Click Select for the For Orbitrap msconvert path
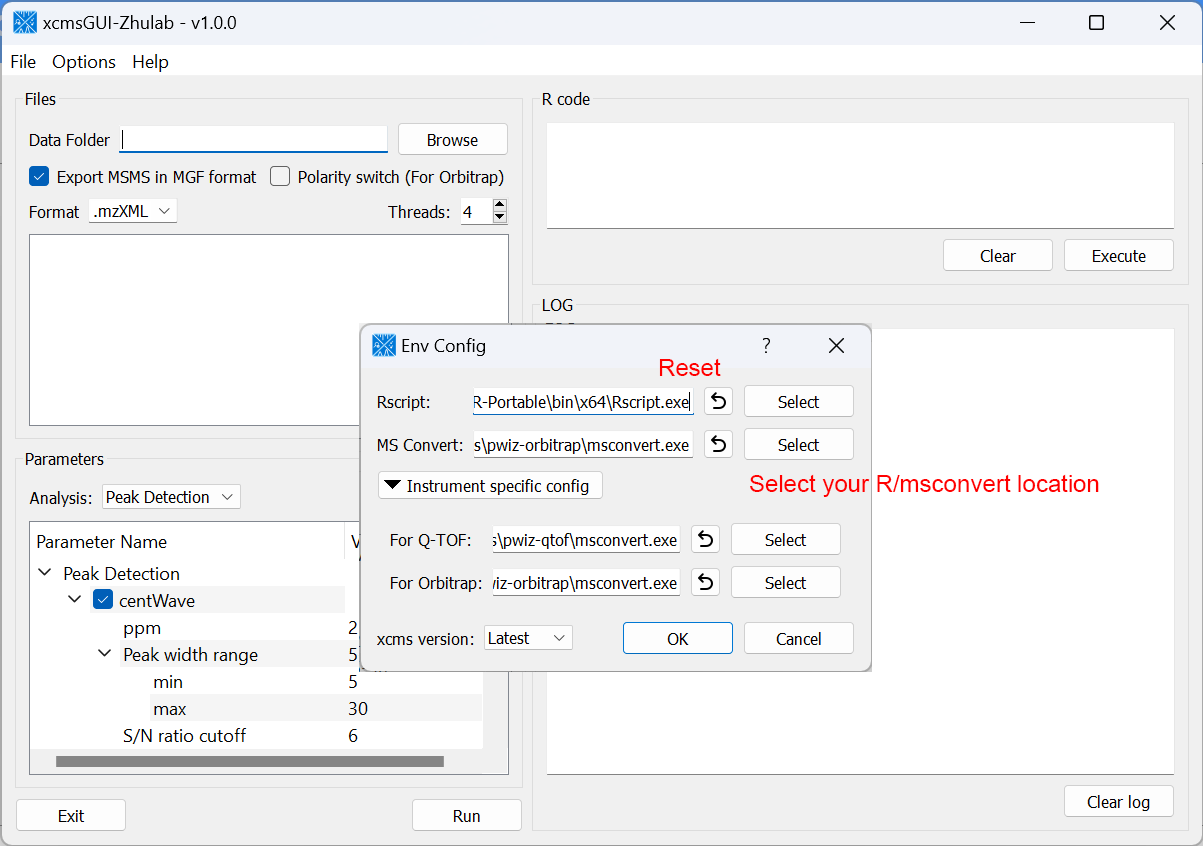This screenshot has width=1204, height=846. click(x=786, y=583)
